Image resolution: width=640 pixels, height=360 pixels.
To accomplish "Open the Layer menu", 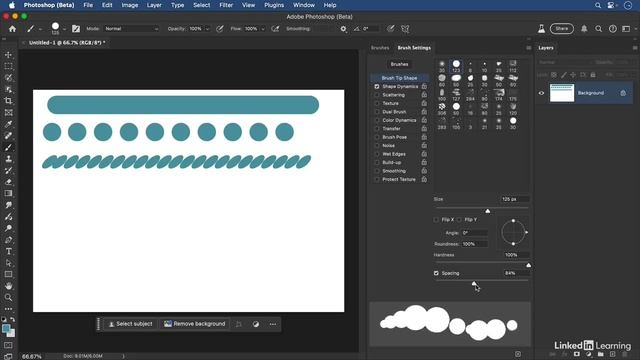I will coord(154,5).
